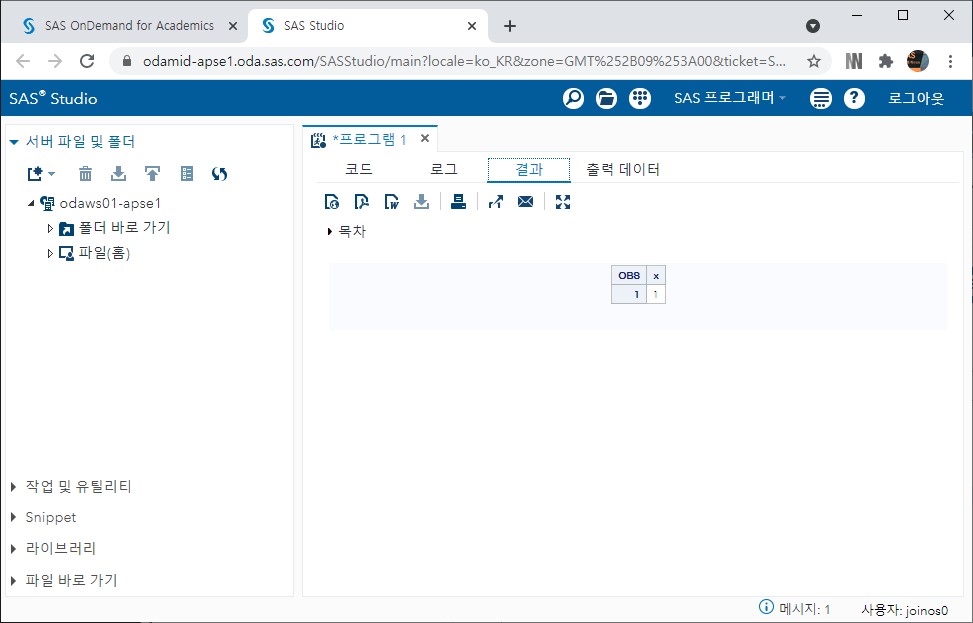973x623 pixels.
Task: Print the results with printer icon
Action: point(459,202)
